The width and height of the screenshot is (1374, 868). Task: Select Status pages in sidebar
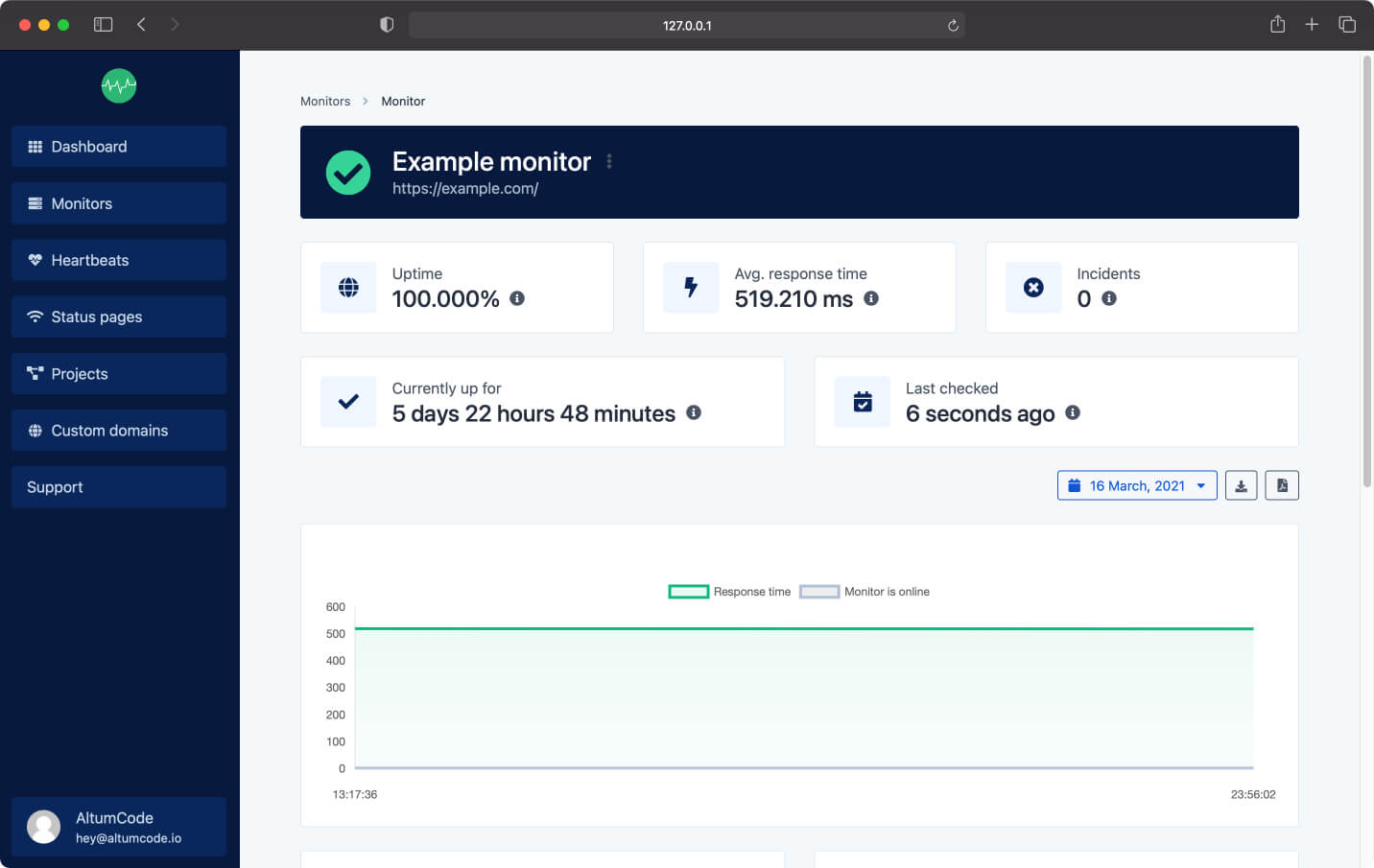[119, 317]
